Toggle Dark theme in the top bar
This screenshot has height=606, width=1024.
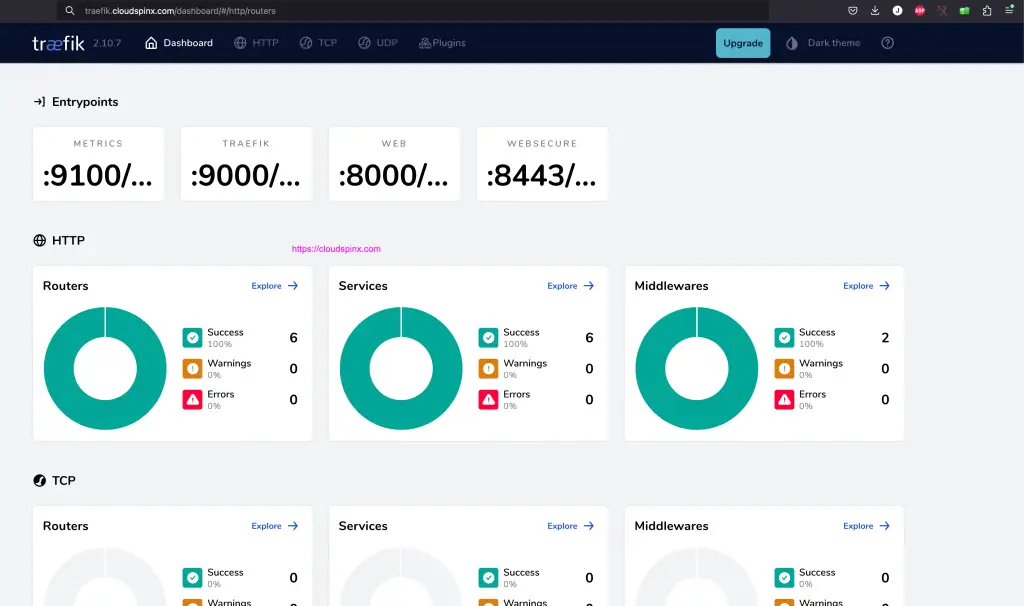(823, 43)
